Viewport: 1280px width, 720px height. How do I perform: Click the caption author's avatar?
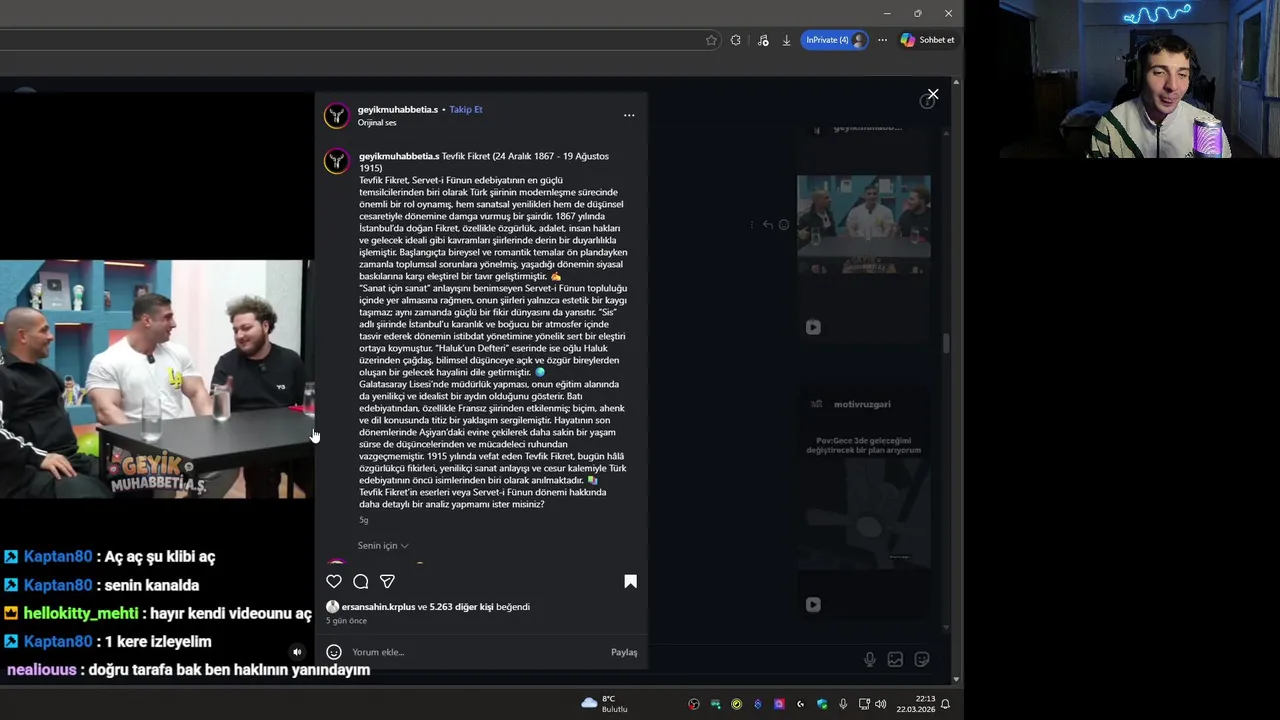pos(337,161)
